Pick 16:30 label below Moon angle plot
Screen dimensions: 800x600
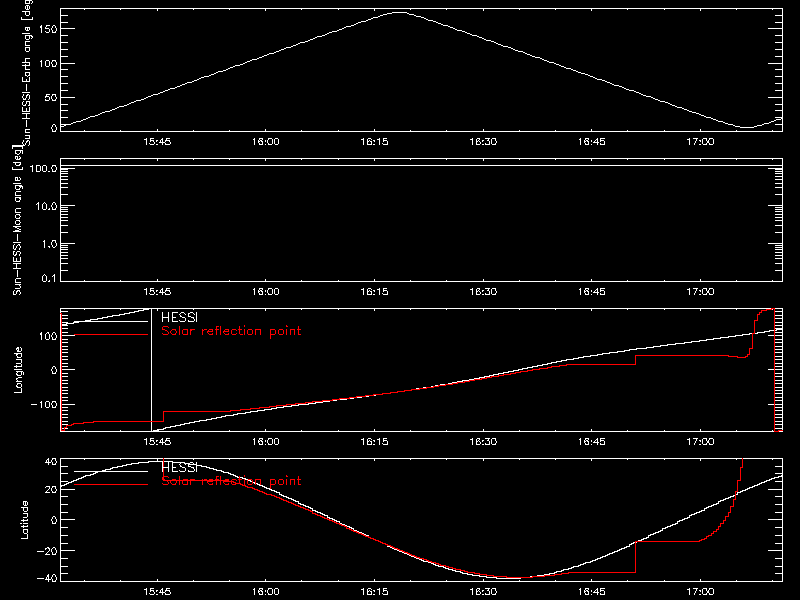pos(483,292)
